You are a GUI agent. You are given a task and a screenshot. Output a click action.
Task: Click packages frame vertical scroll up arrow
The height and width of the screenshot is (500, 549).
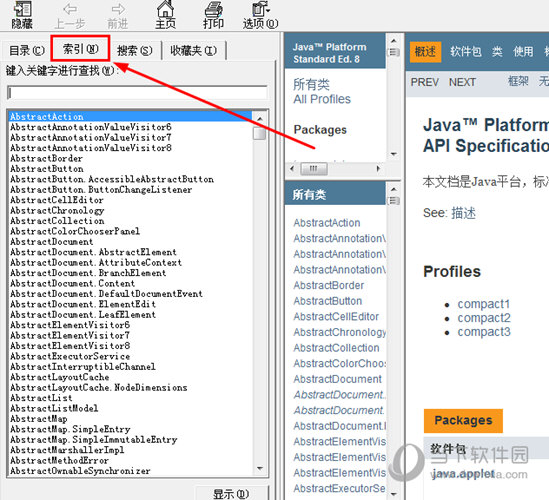pyautogui.click(x=394, y=41)
